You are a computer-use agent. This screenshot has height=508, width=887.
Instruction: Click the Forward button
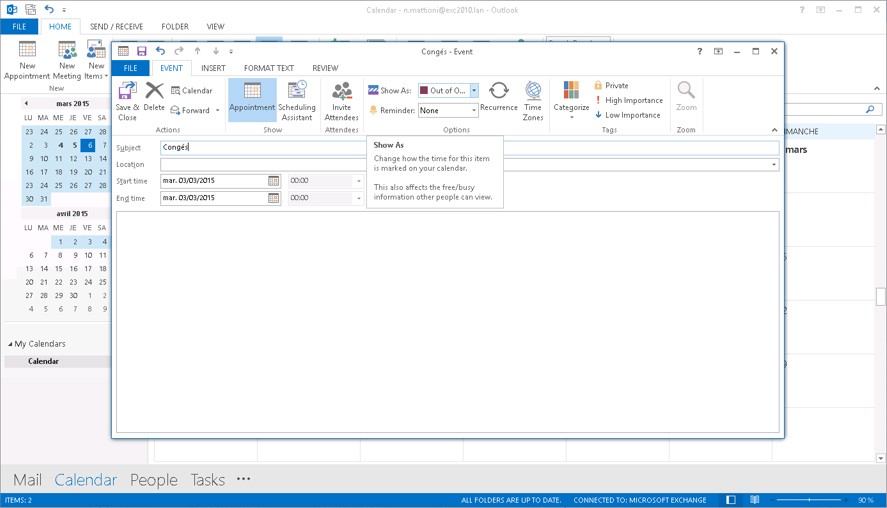pos(195,111)
